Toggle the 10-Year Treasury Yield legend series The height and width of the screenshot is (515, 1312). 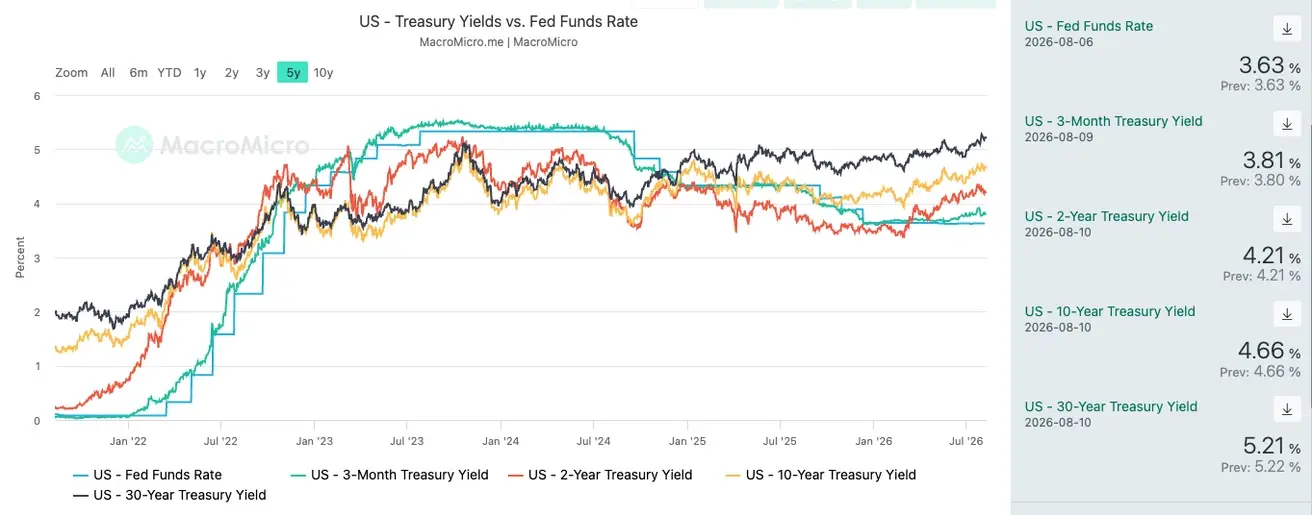[821, 475]
